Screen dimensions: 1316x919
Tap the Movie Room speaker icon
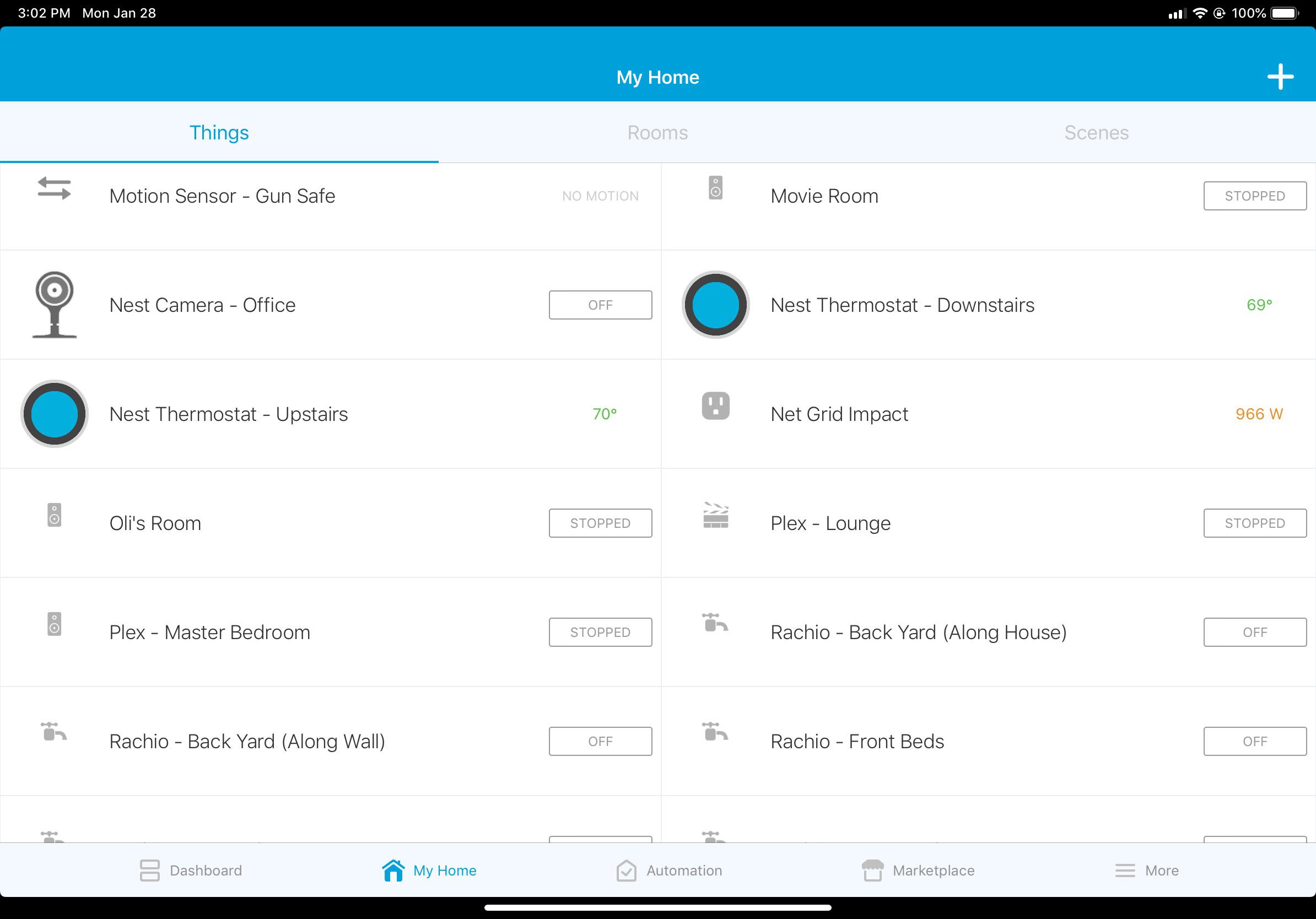715,188
